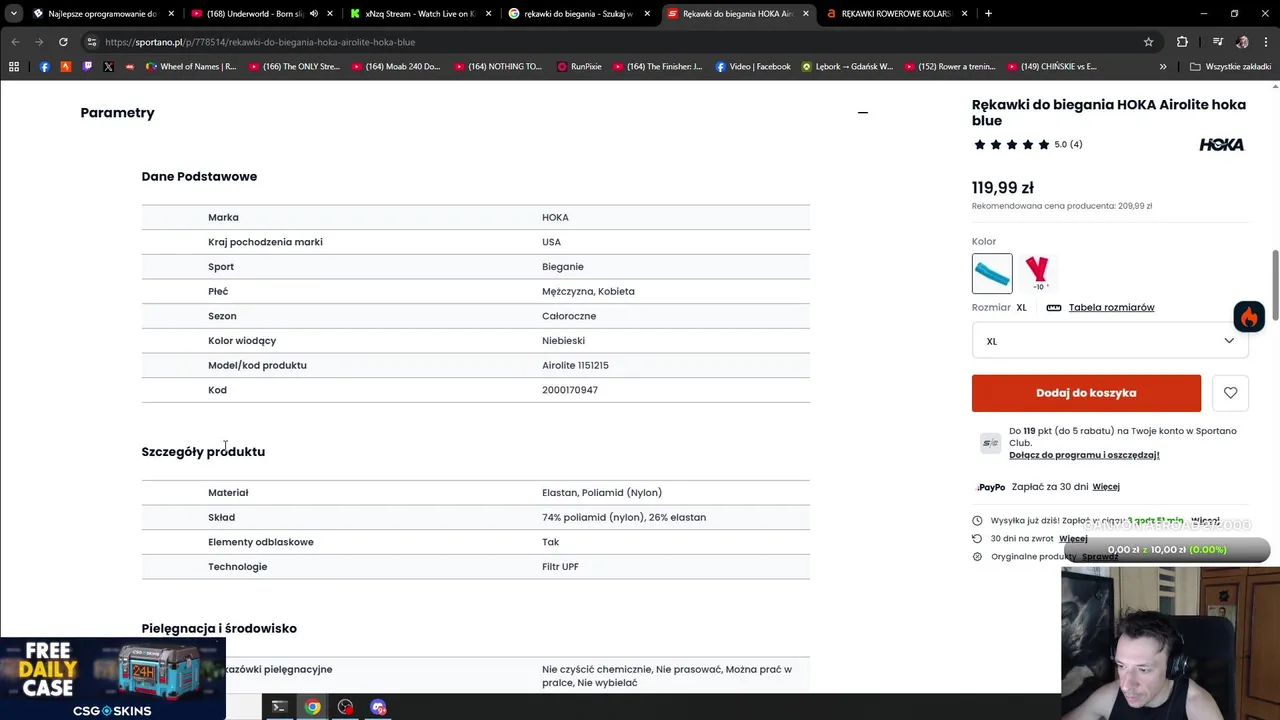Add product to wishlist with heart icon
The image size is (1280, 720).
tap(1230, 393)
